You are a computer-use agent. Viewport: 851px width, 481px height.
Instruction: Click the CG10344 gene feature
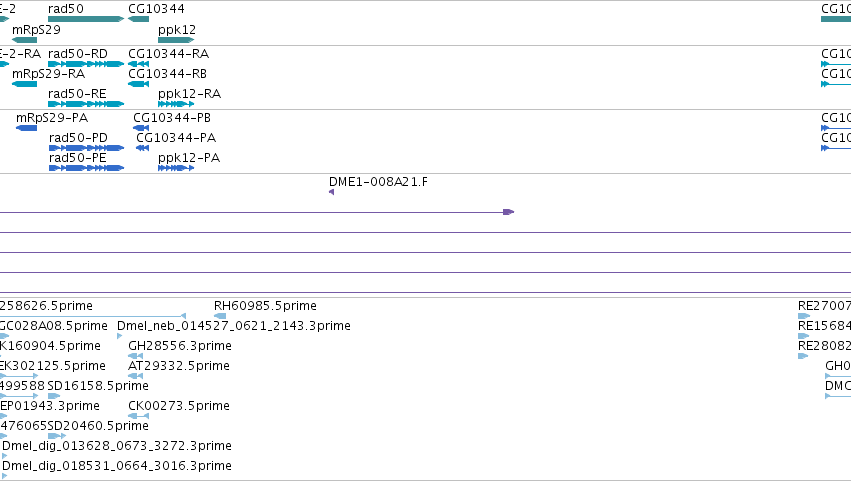(x=138, y=19)
